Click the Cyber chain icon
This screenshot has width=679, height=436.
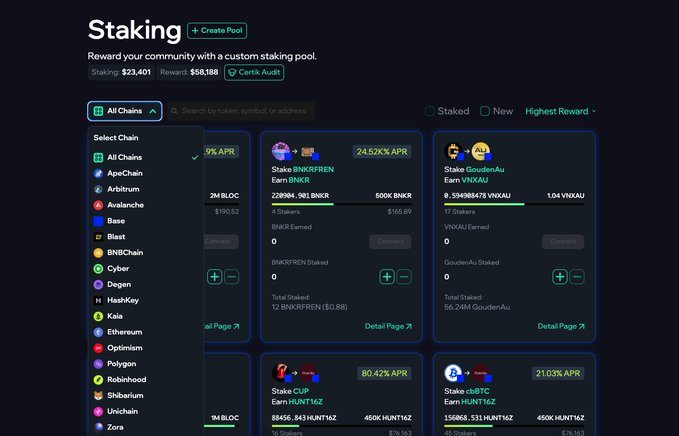pos(98,268)
